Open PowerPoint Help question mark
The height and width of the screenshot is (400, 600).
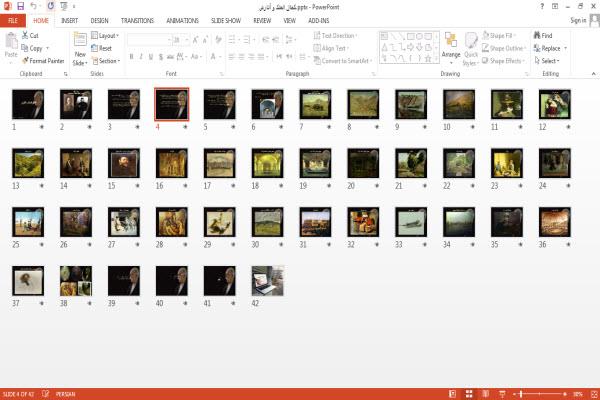click(x=542, y=6)
